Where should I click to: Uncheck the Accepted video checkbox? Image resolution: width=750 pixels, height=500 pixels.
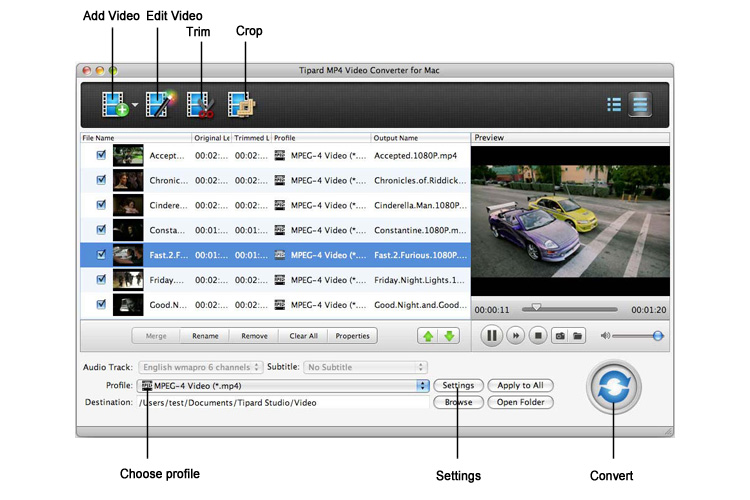click(x=101, y=155)
